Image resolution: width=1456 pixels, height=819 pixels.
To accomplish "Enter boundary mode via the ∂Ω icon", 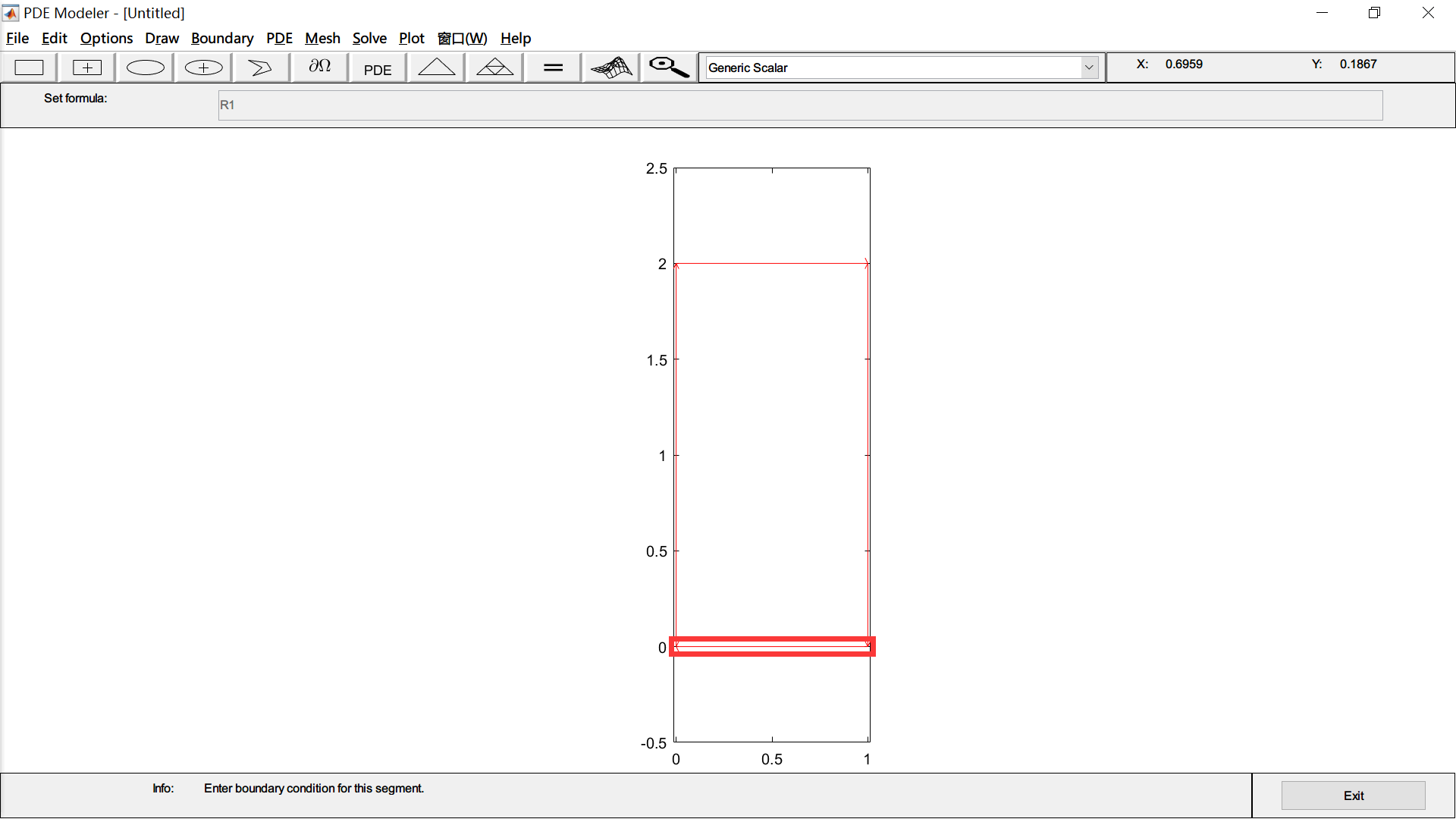I will pos(318,67).
